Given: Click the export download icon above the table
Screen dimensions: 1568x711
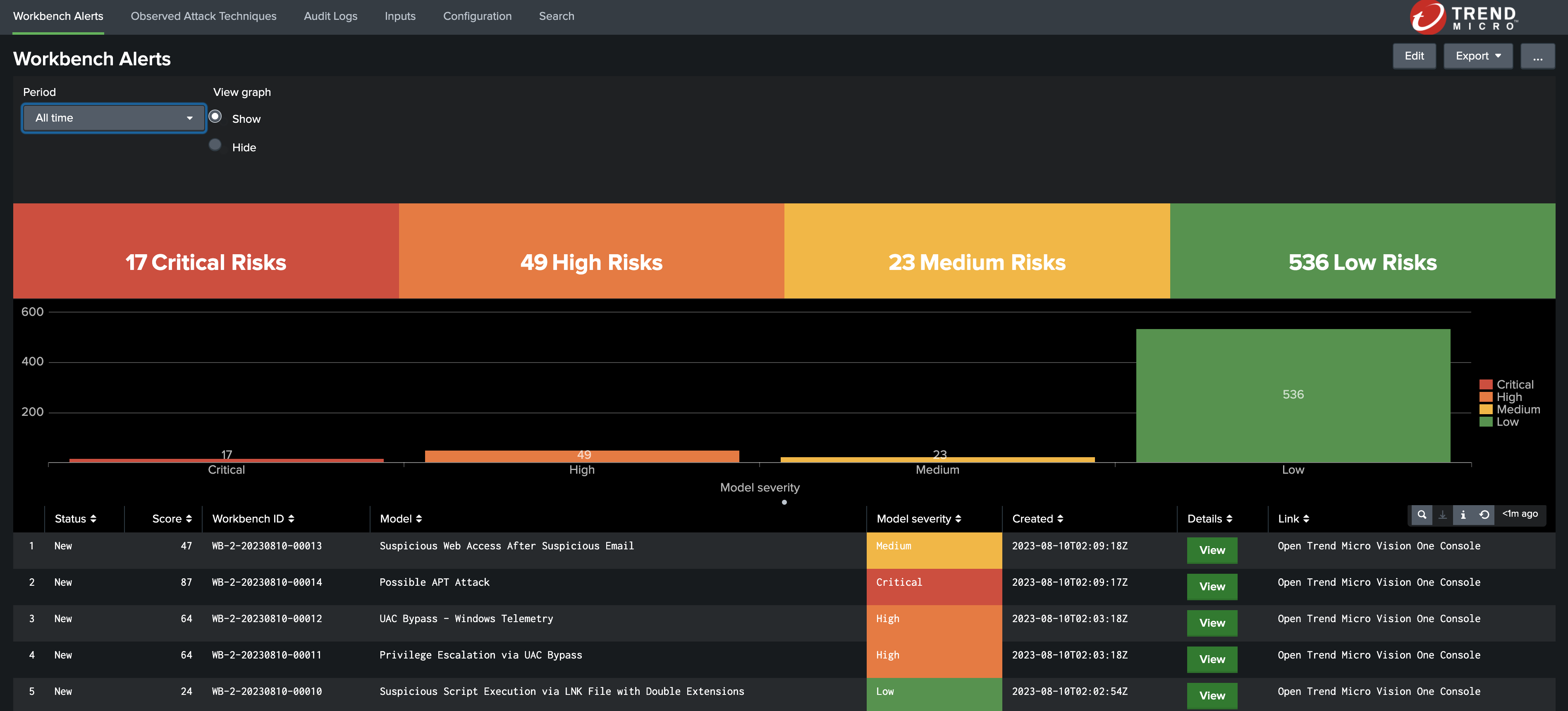Looking at the screenshot, I should pos(1442,514).
